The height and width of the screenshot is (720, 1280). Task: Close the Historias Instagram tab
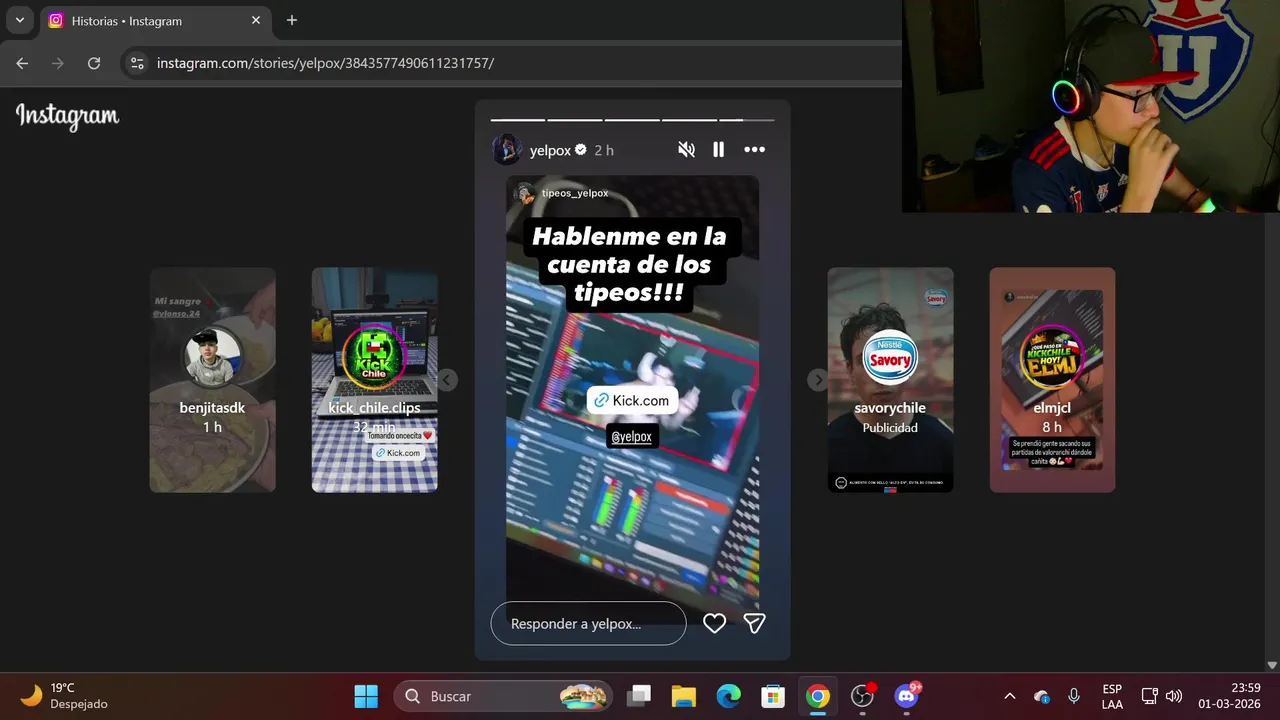click(256, 20)
